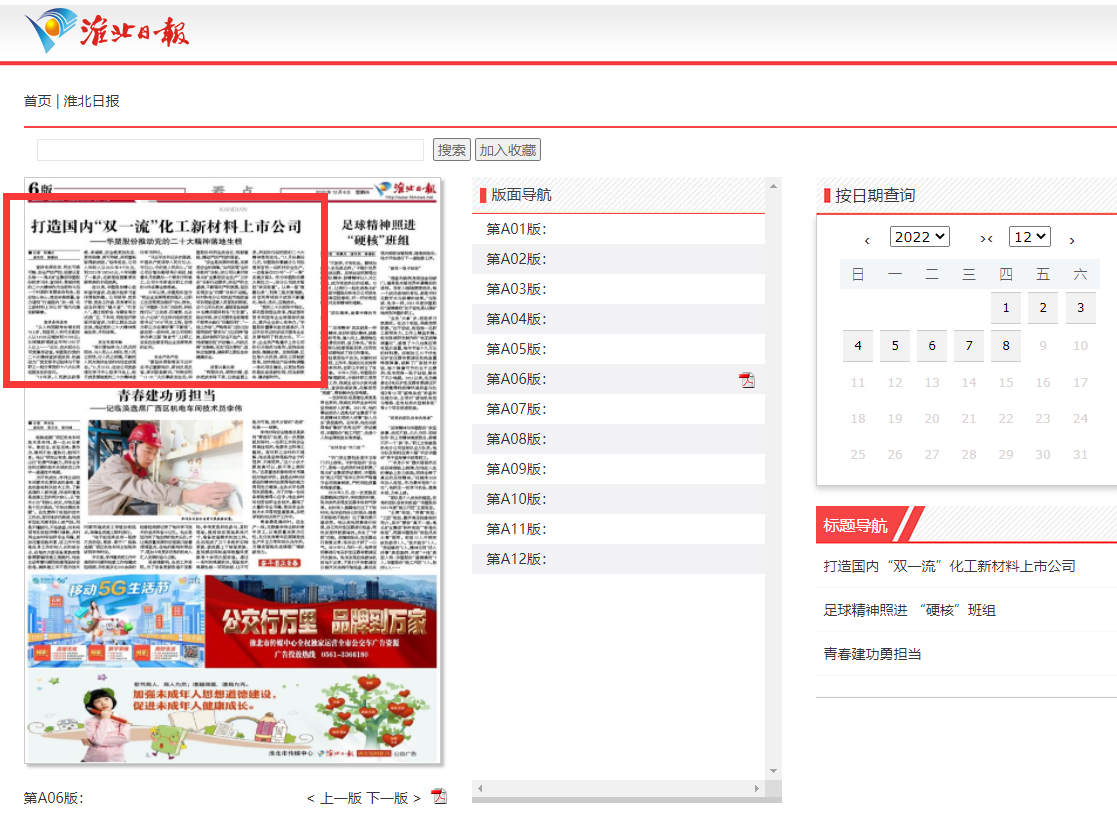The image size is (1117, 813).
Task: Select December 8 on the calendar
Action: coord(1006,346)
